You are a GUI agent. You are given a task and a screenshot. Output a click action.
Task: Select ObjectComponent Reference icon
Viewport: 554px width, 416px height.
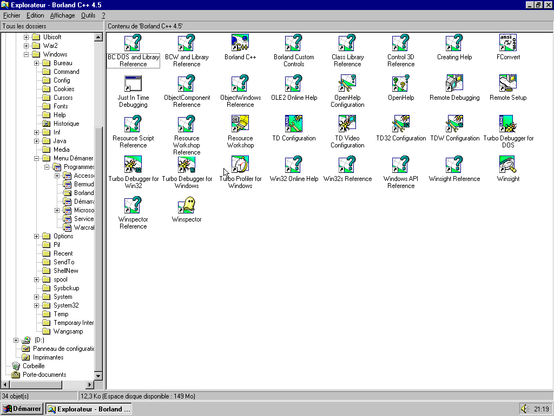[x=187, y=83]
